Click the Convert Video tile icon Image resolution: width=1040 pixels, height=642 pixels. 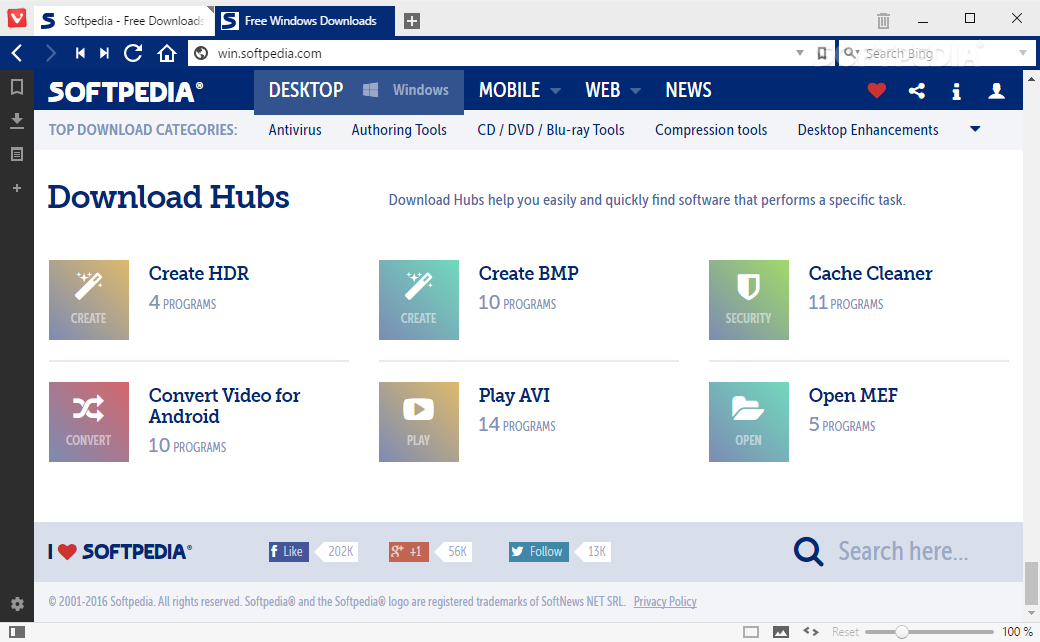(89, 422)
